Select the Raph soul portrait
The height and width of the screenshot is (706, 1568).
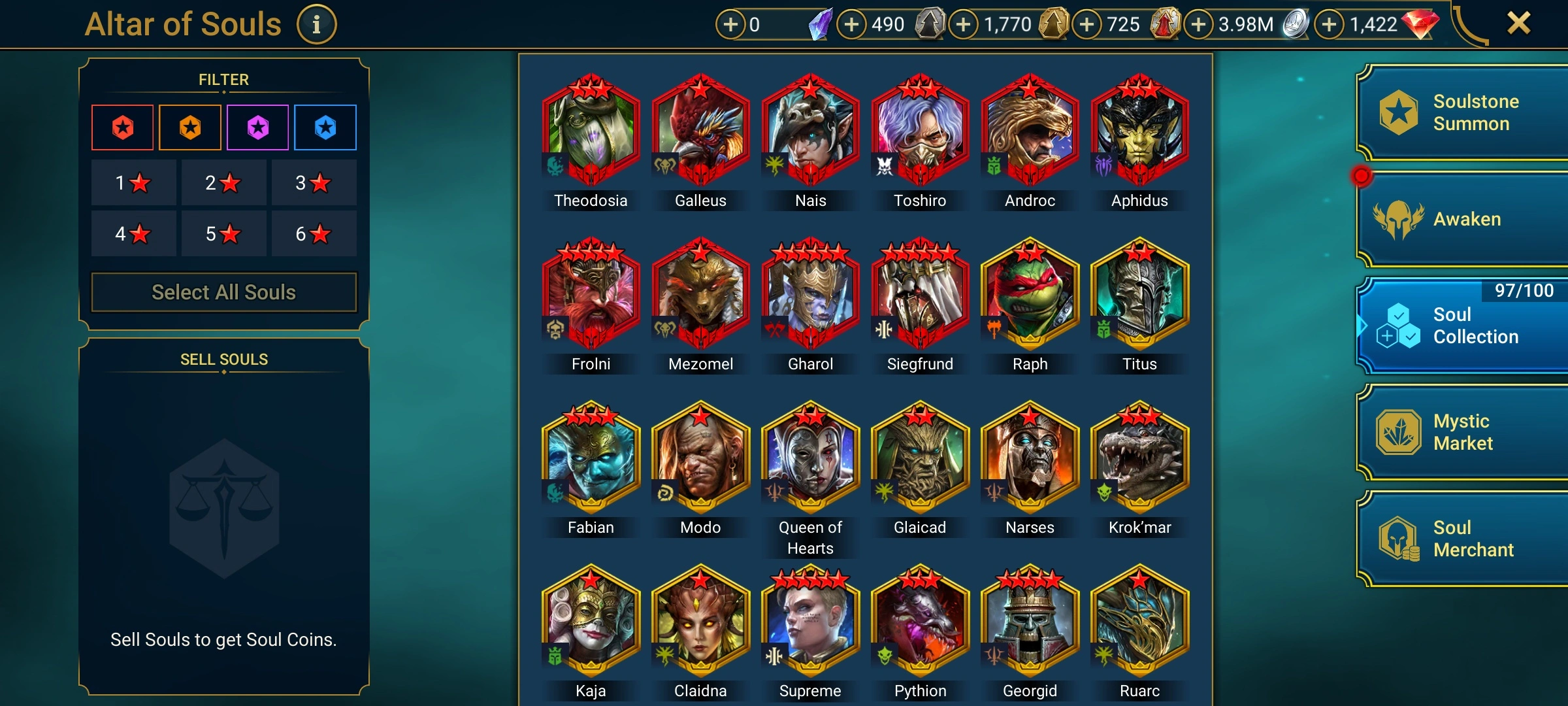click(1030, 293)
